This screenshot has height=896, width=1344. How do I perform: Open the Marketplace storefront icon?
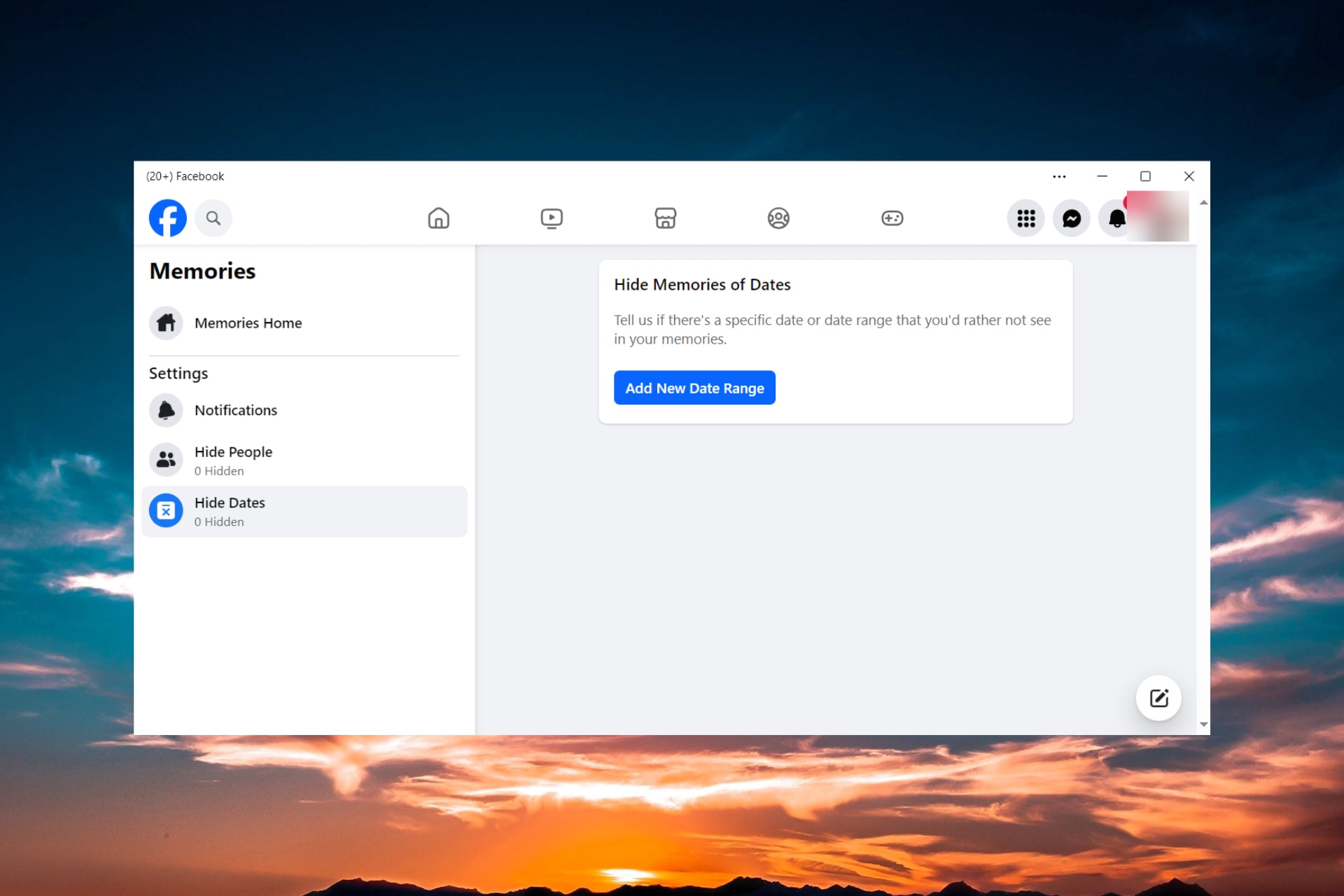coord(665,218)
